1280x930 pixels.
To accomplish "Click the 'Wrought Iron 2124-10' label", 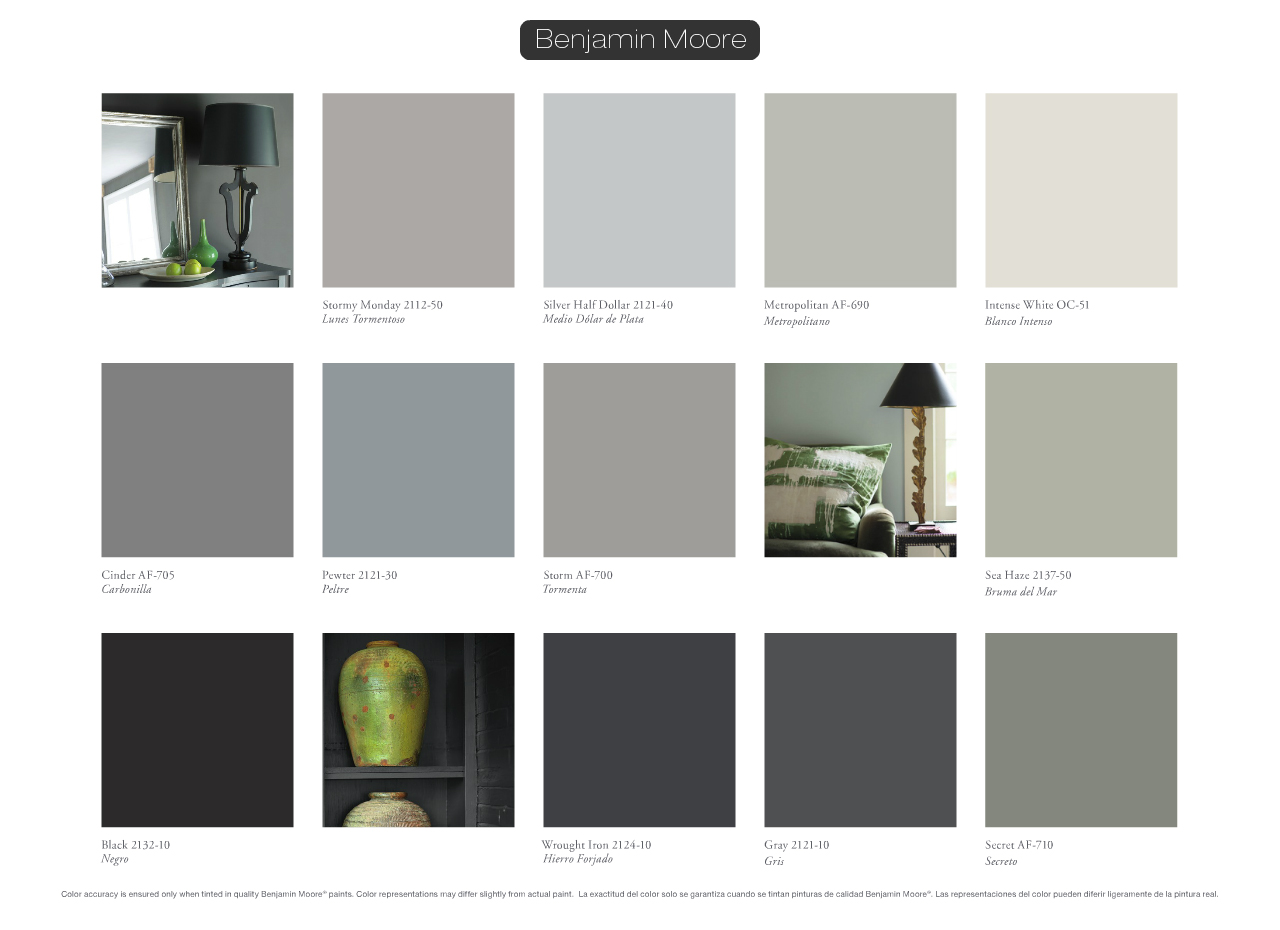I will (x=596, y=845).
